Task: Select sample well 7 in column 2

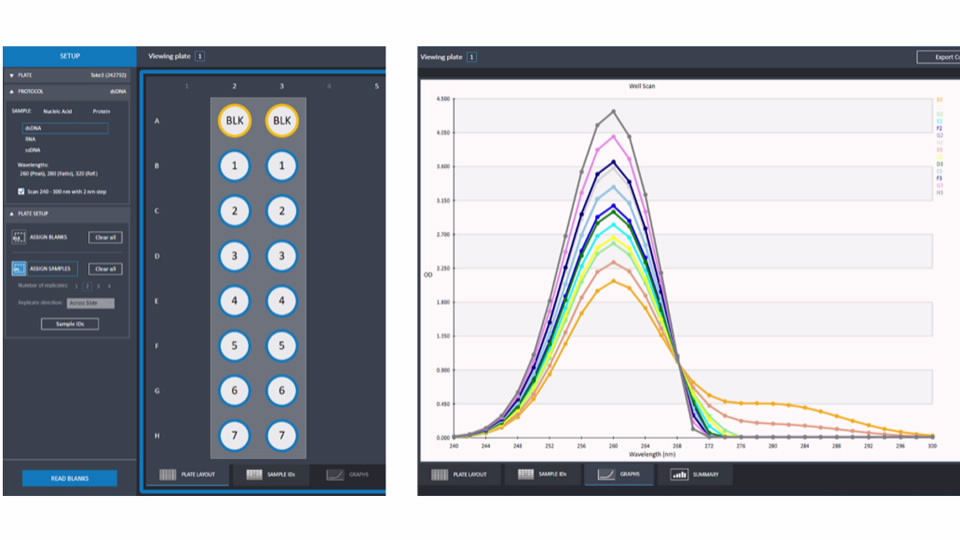Action: tap(235, 436)
